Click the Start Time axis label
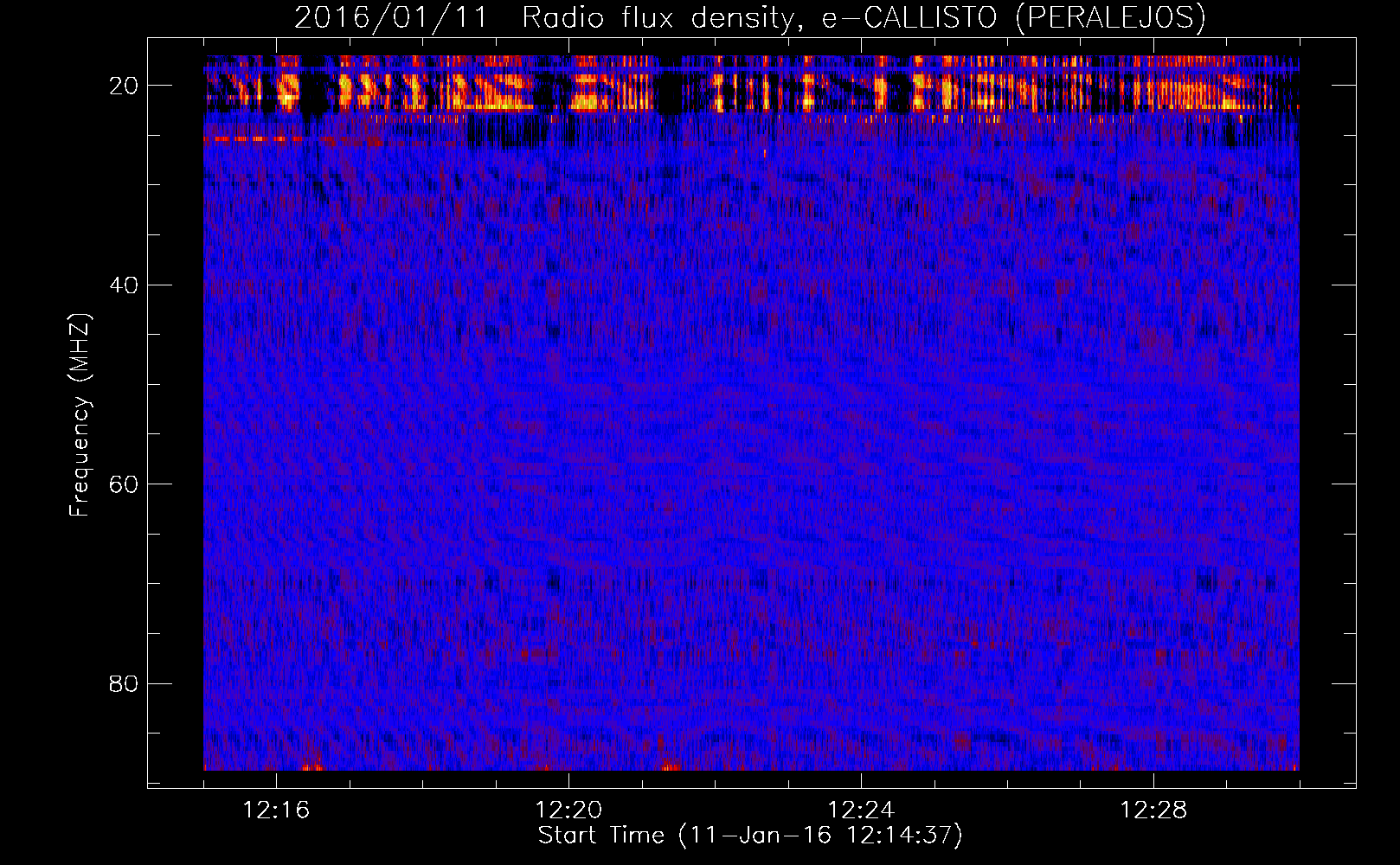 click(749, 836)
